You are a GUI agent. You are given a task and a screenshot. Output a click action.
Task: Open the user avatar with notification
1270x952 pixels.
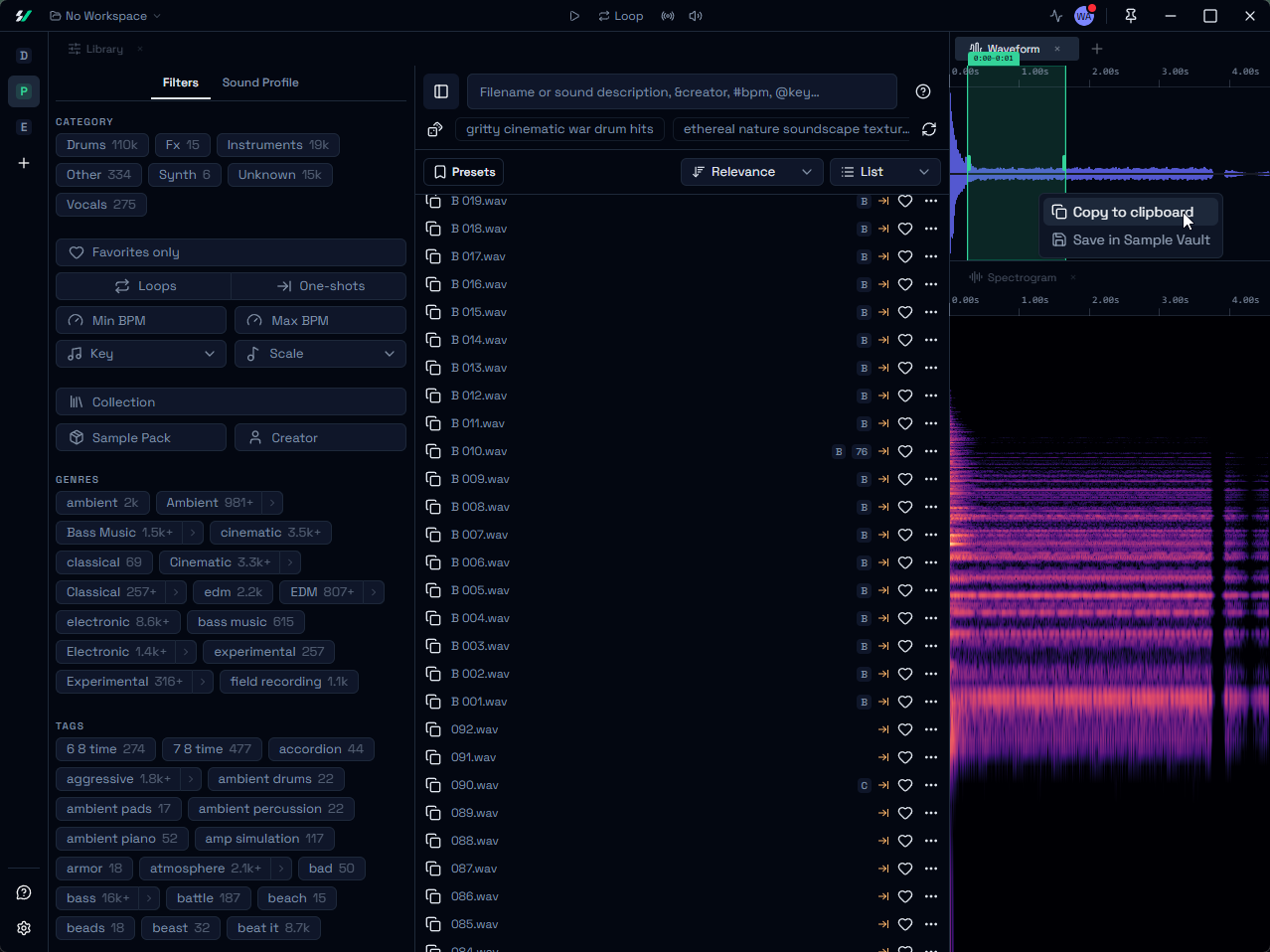(x=1084, y=16)
